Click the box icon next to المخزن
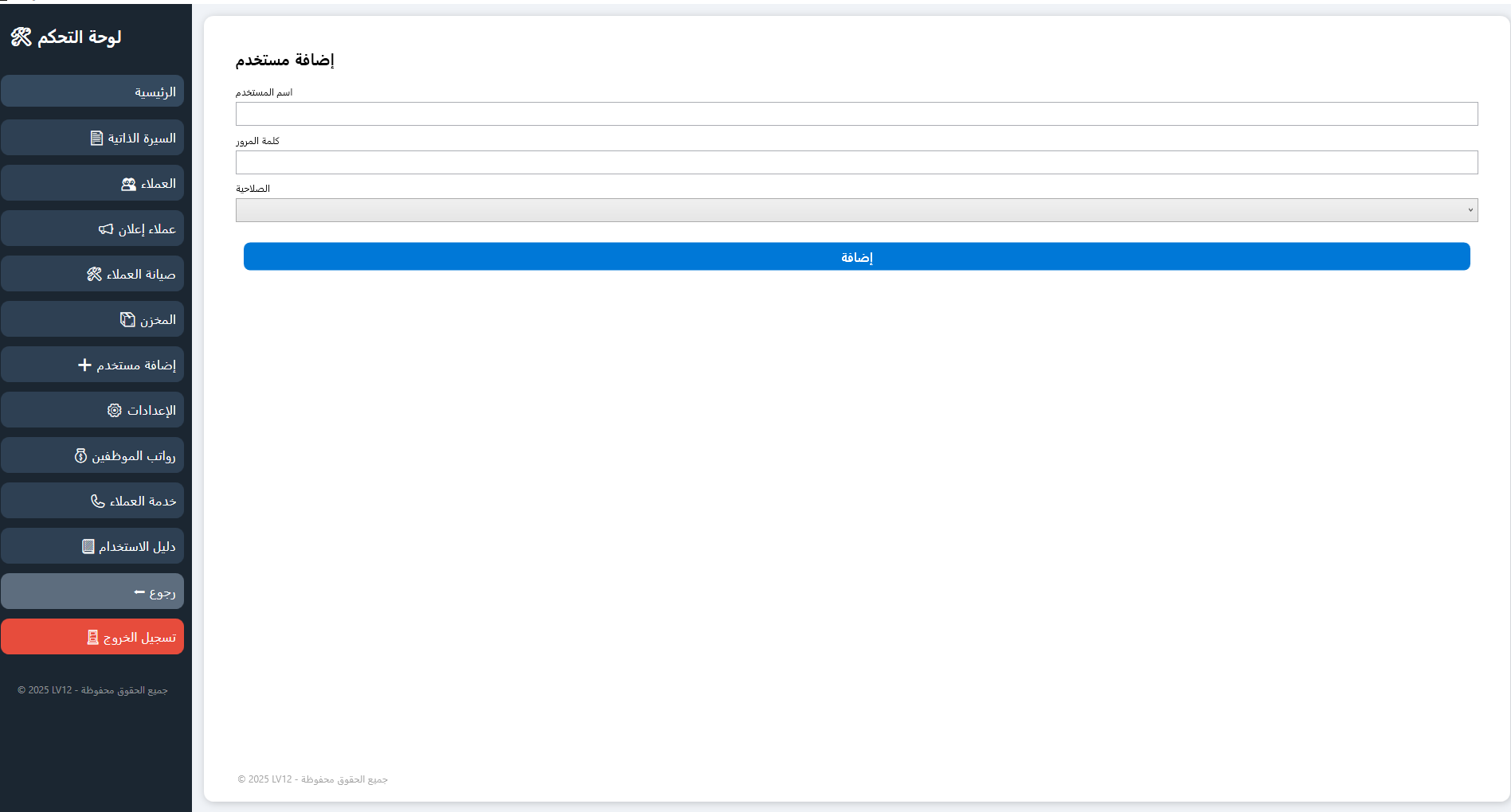The image size is (1511, 812). (x=127, y=320)
